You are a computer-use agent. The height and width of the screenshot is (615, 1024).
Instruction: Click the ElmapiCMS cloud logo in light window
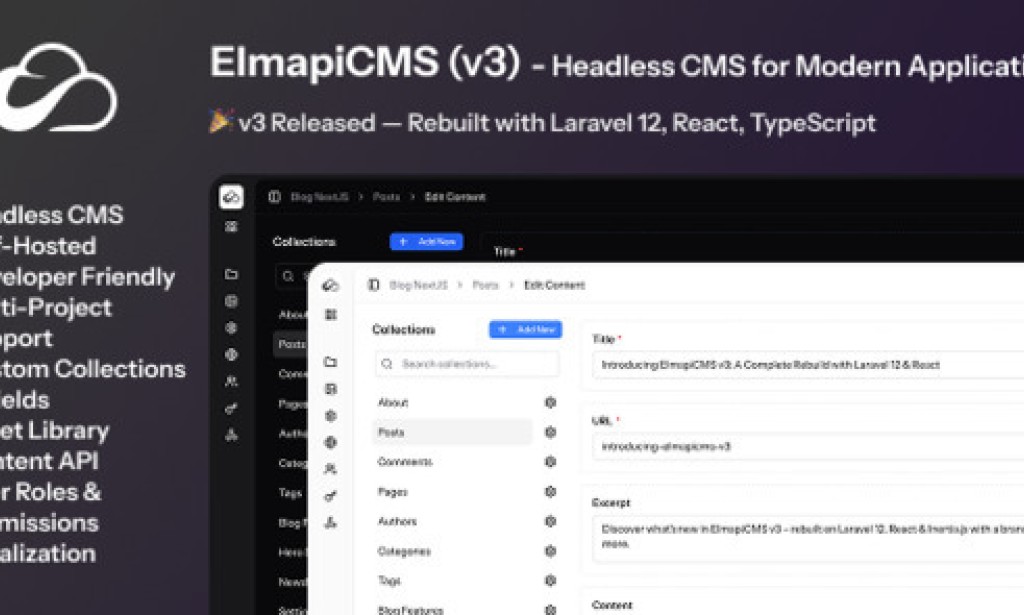(x=330, y=285)
